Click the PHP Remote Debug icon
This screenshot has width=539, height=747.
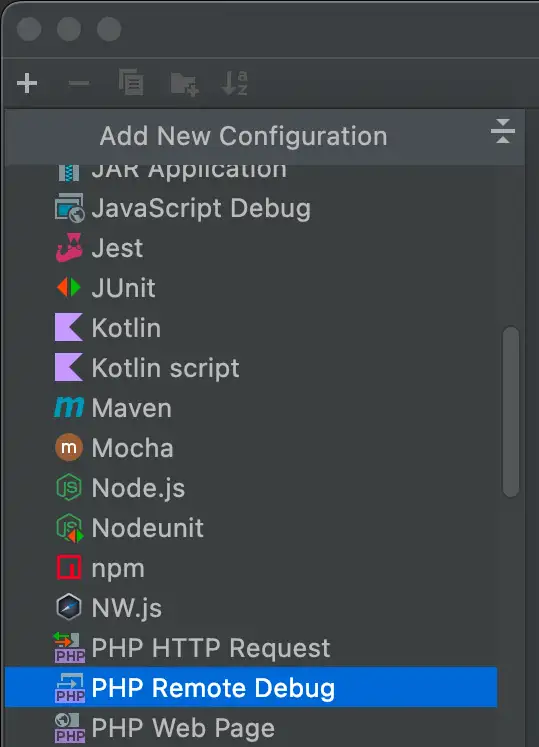point(70,687)
